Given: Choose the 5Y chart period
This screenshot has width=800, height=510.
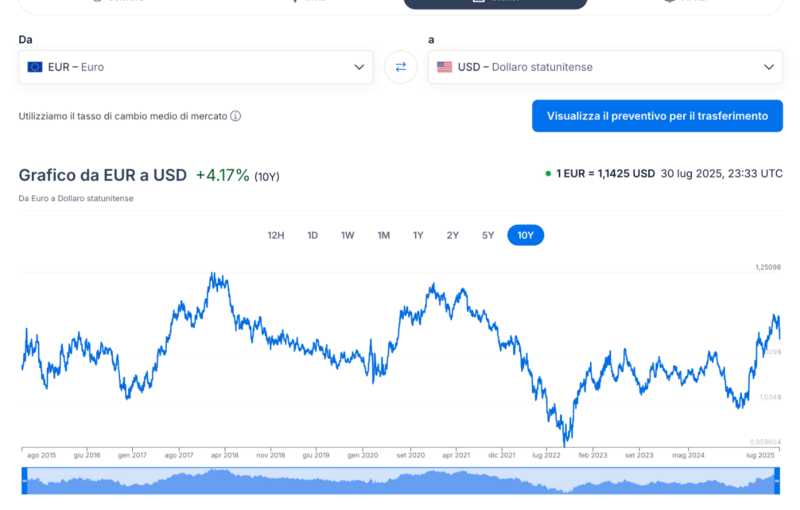Looking at the screenshot, I should (488, 235).
